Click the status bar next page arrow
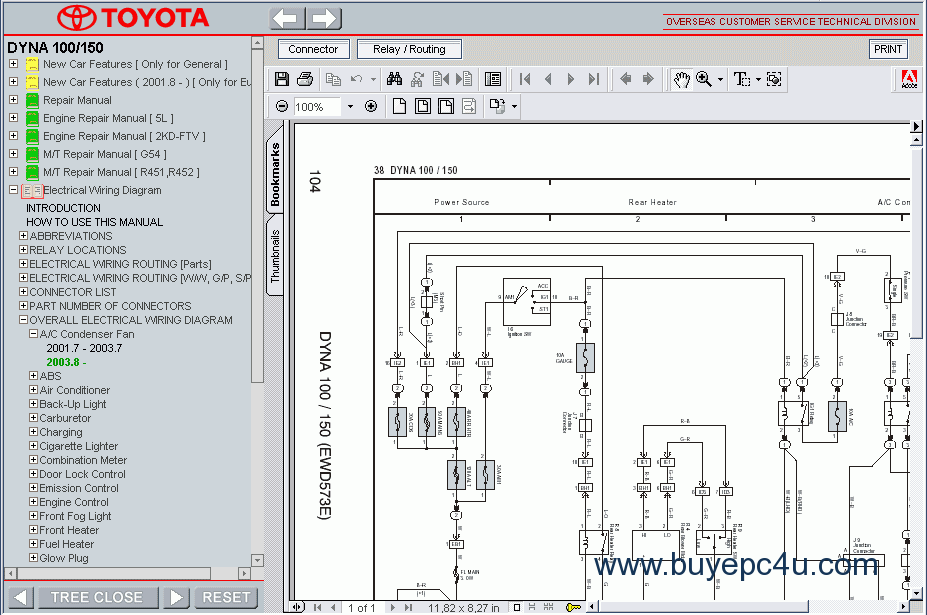The height and width of the screenshot is (615, 927). [x=392, y=607]
